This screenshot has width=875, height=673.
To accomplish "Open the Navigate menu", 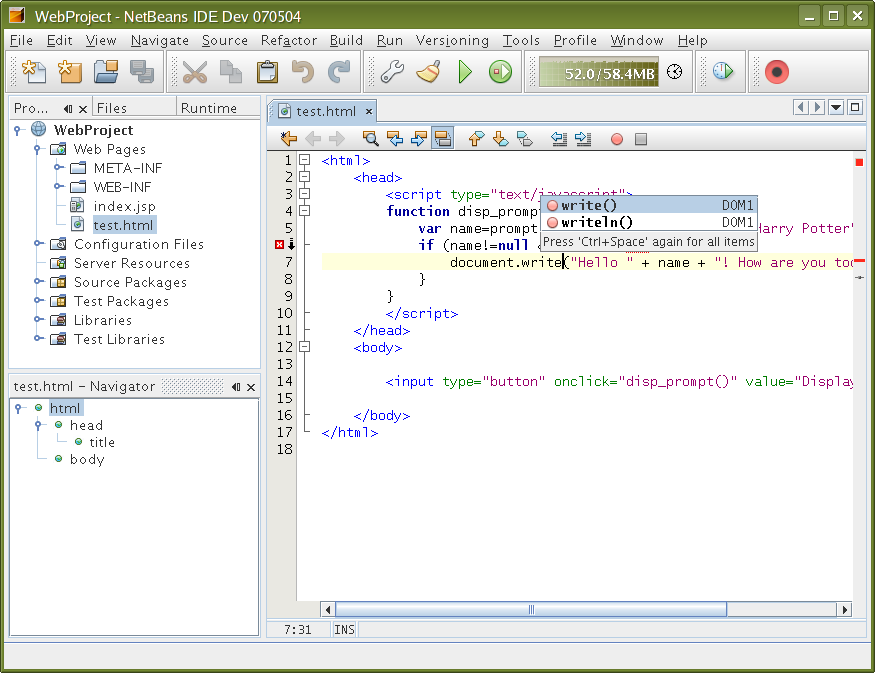I will click(x=160, y=41).
